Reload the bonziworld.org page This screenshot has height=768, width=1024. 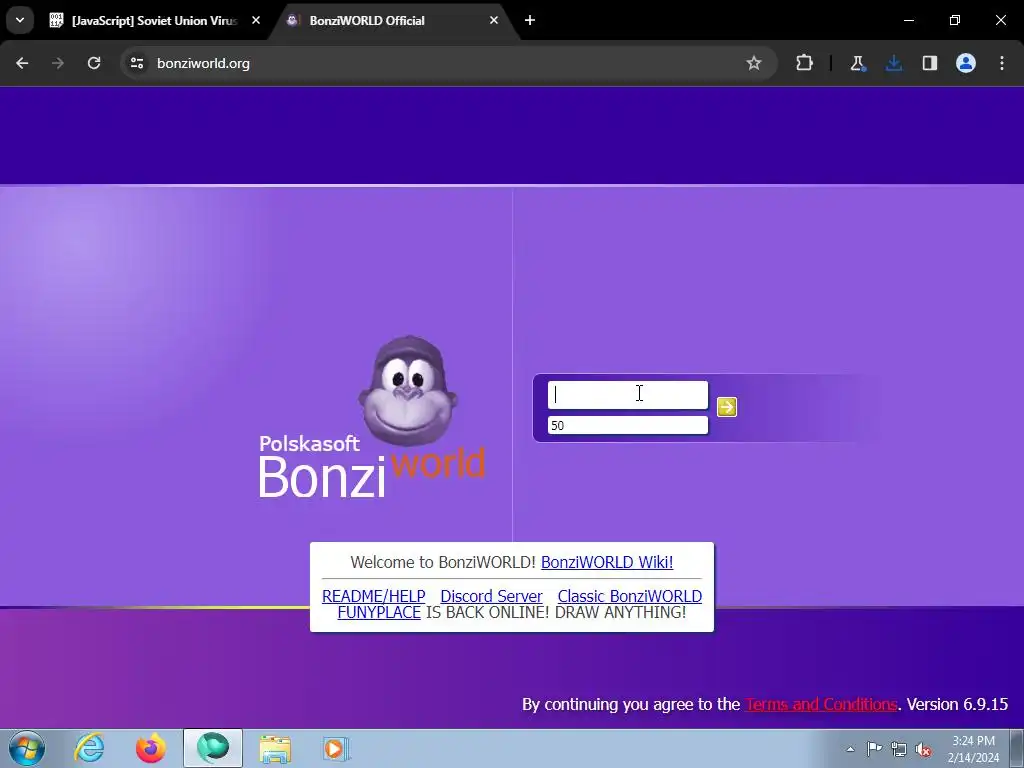pos(94,63)
